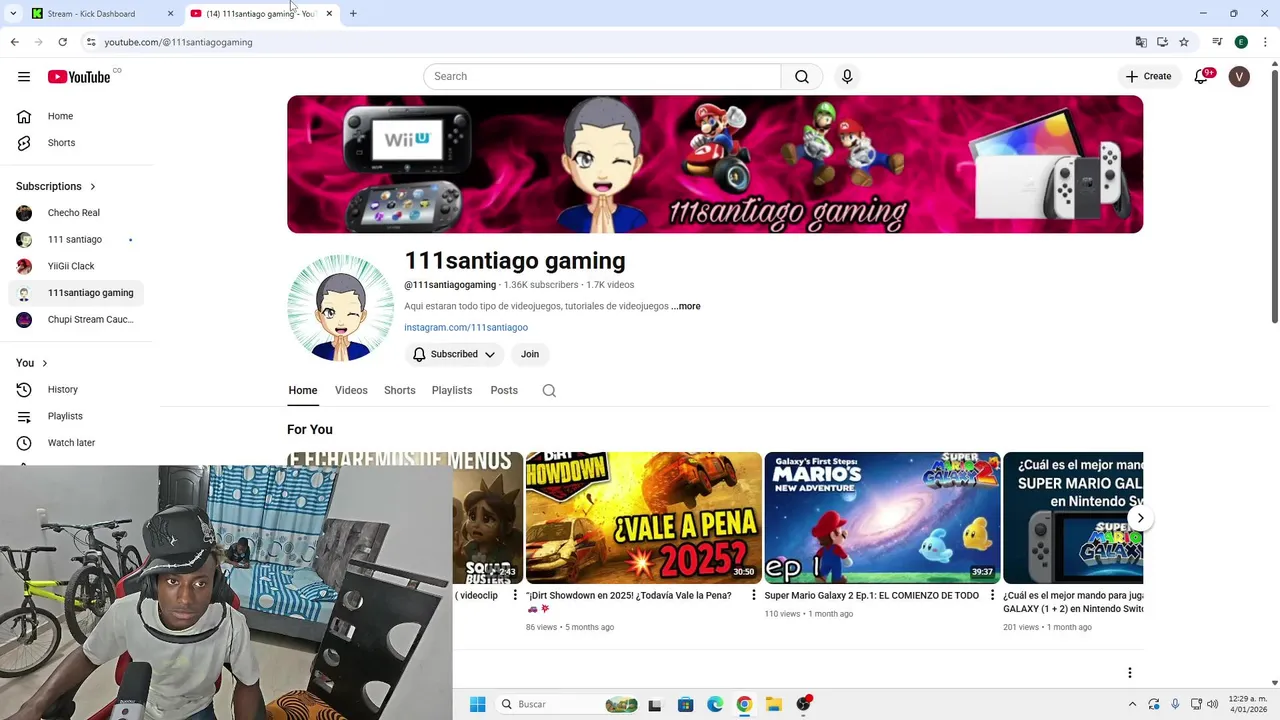Click the taskbar volume icon
The image size is (1280, 720).
click(x=1212, y=704)
